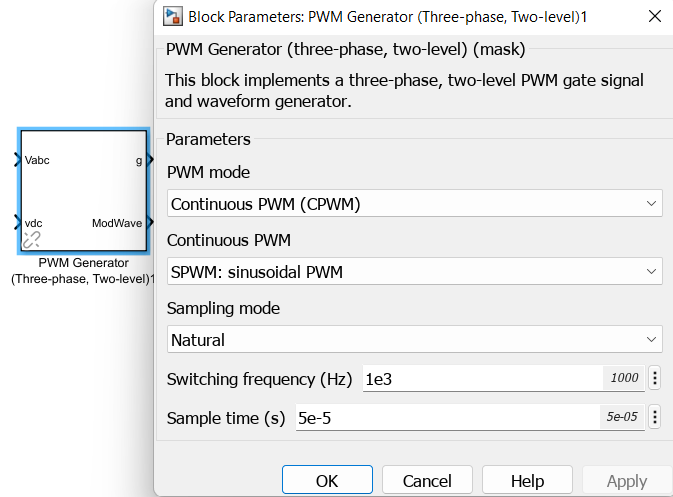Click the ModWave output port arrow
This screenshot has width=673, height=497.
point(150,223)
